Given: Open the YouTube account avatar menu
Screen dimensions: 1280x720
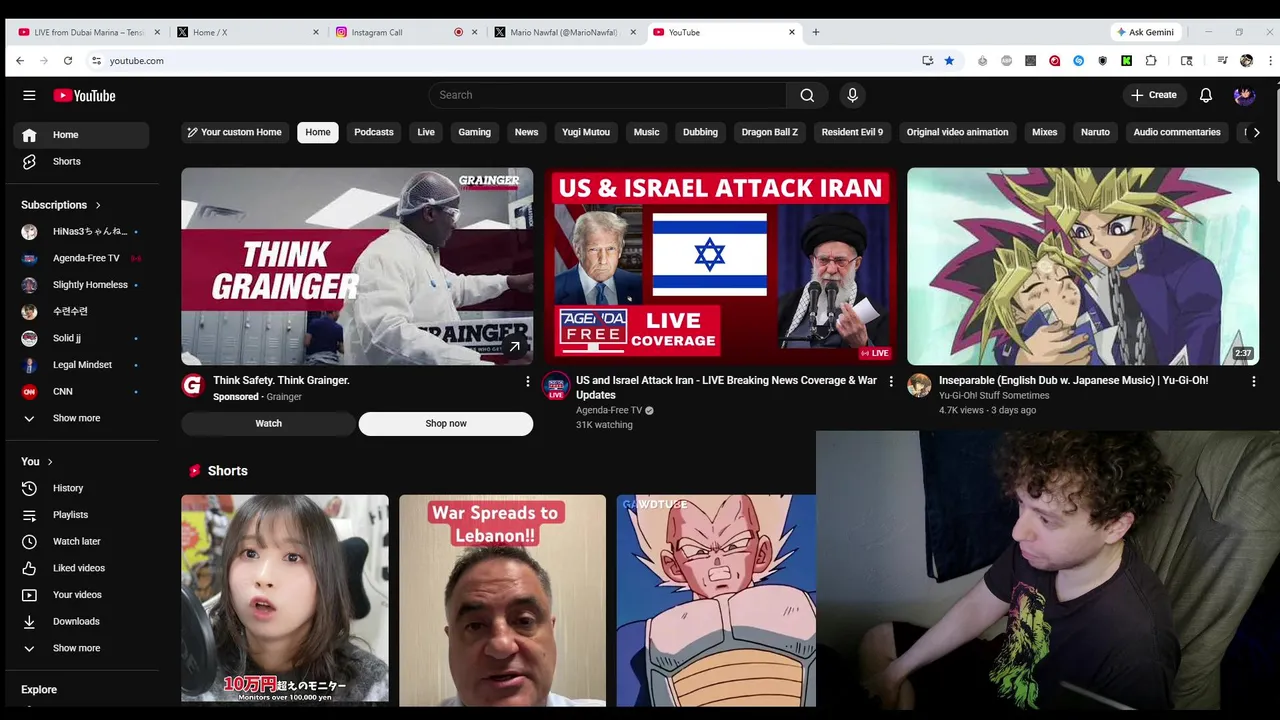Looking at the screenshot, I should coord(1244,95).
